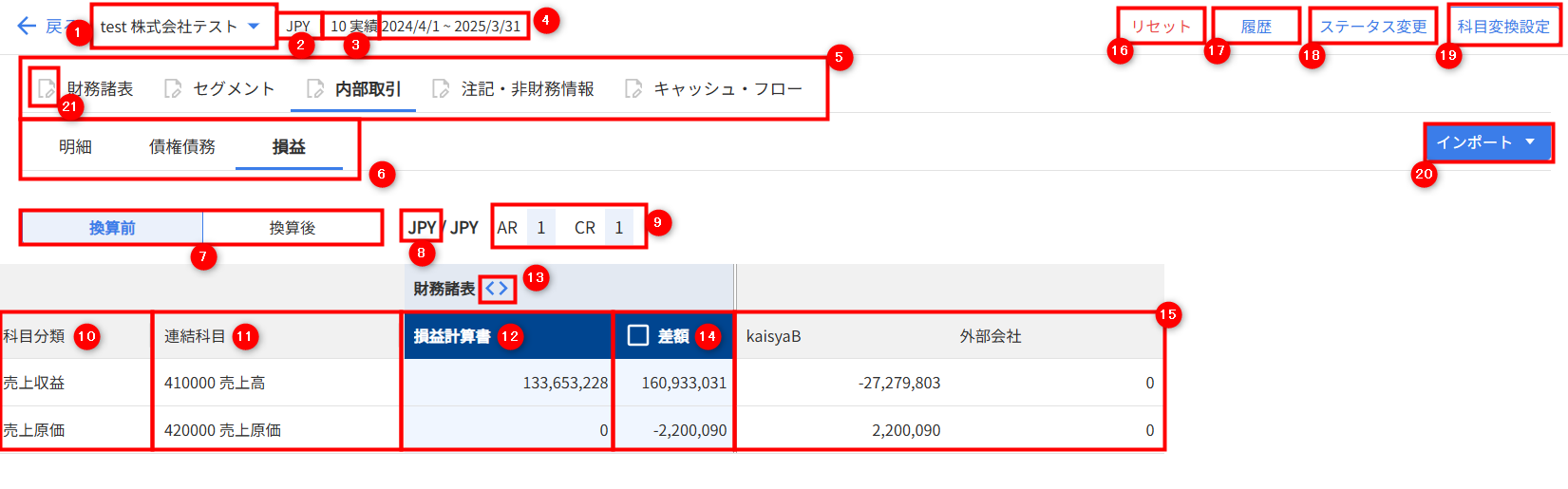Image resolution: width=1568 pixels, height=489 pixels.
Task: Go to the キャッシュ・フロー tab
Action: [727, 88]
